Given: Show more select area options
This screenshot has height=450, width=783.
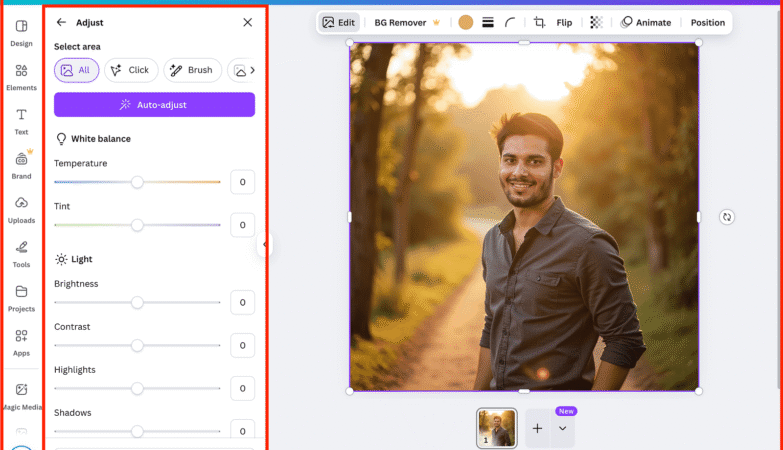Looking at the screenshot, I should click(x=252, y=70).
